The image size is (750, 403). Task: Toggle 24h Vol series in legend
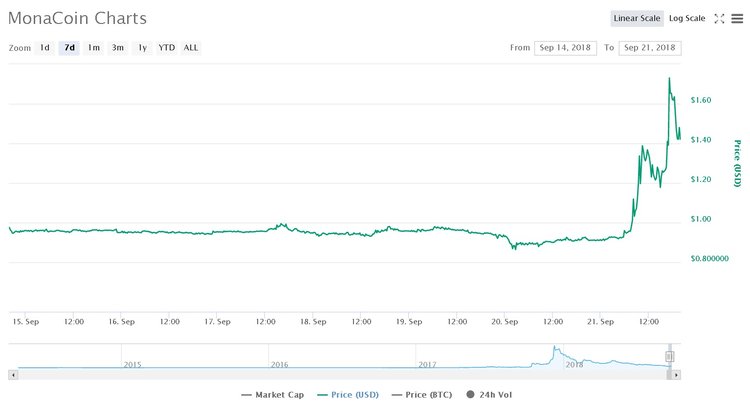[489, 395]
